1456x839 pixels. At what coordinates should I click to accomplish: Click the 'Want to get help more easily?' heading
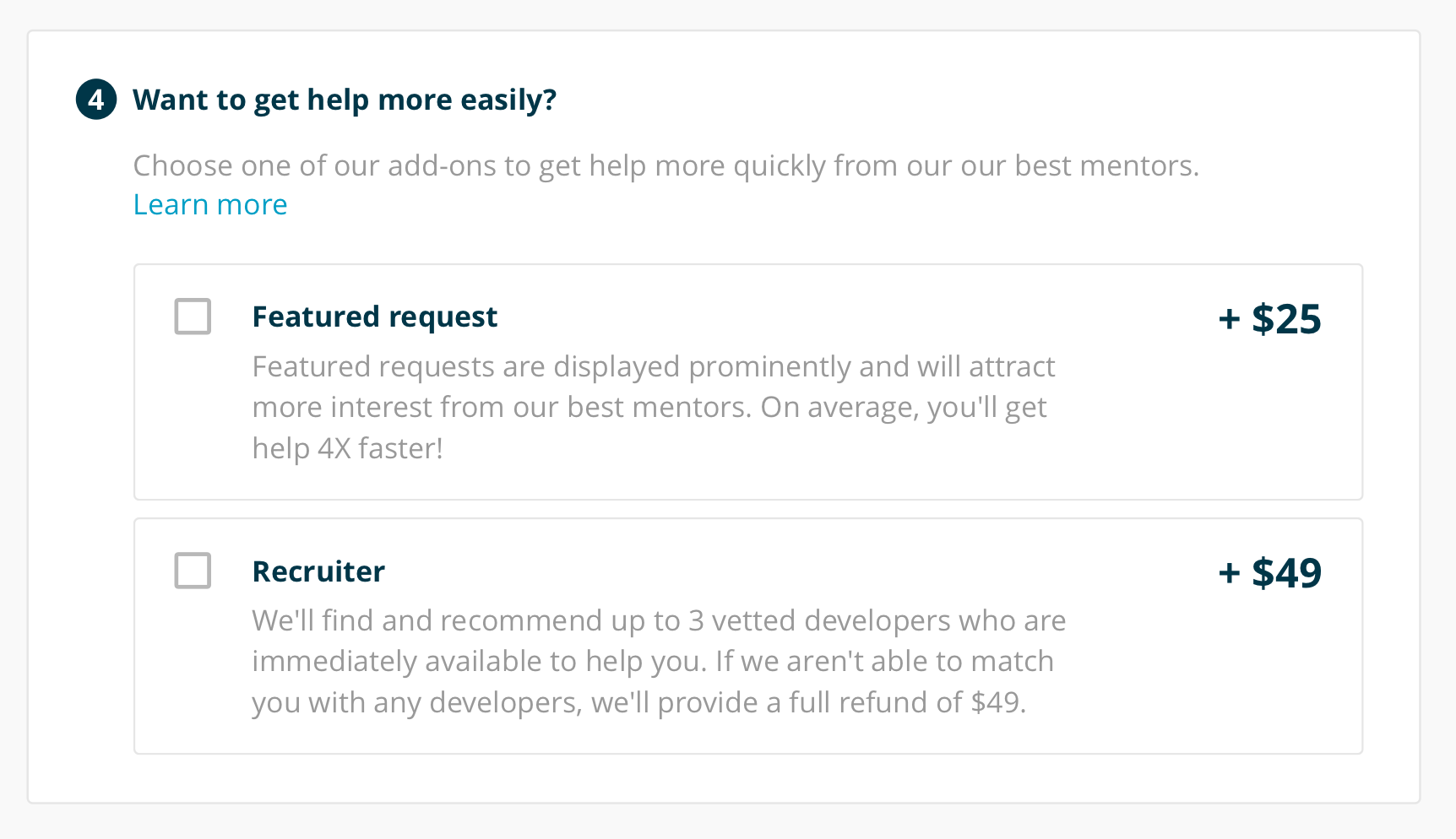click(x=345, y=100)
